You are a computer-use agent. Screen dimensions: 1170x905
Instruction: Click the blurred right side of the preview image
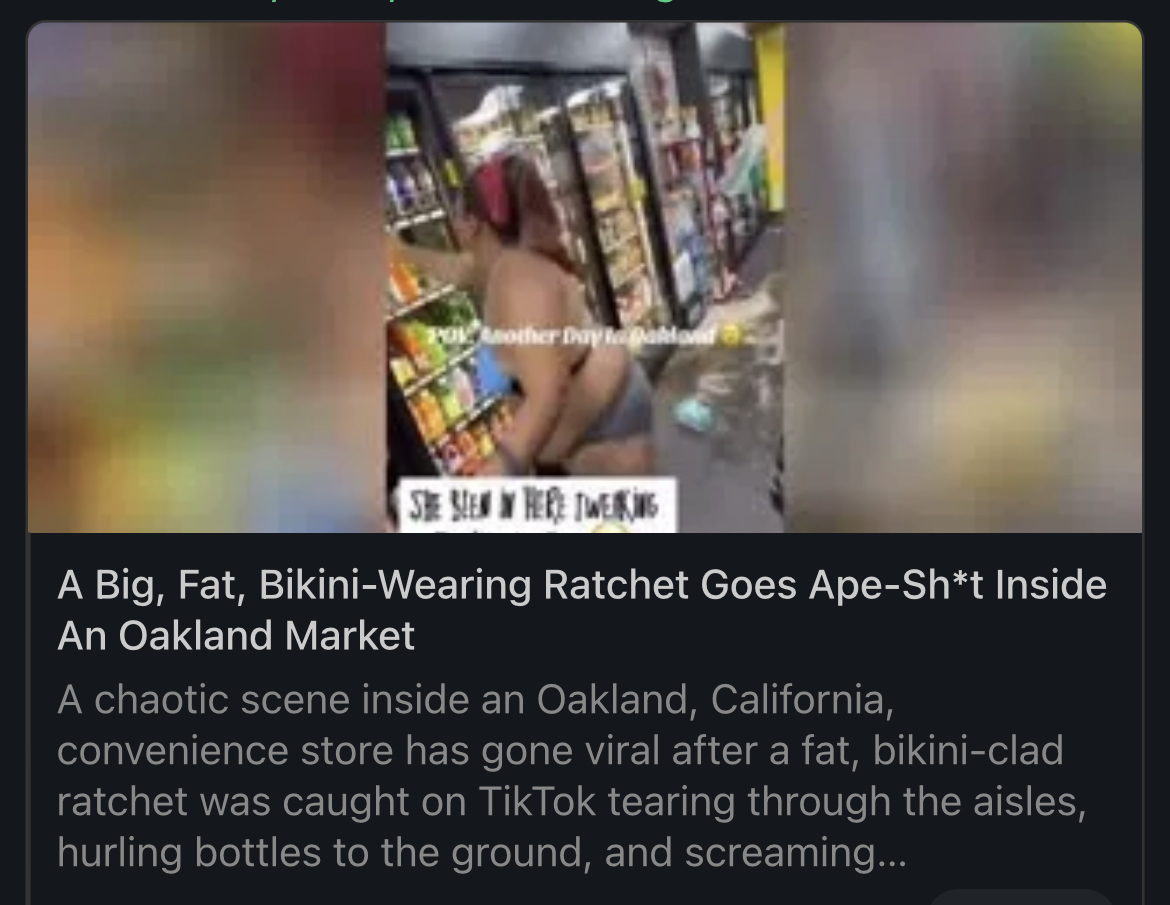click(963, 278)
